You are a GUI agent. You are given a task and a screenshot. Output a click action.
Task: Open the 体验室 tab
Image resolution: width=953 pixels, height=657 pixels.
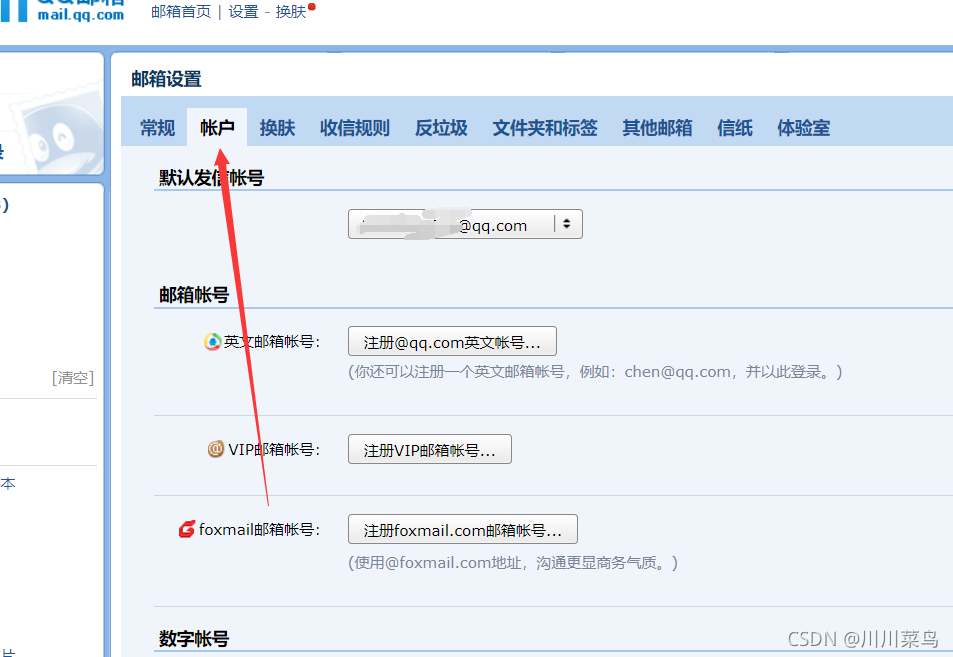(803, 128)
